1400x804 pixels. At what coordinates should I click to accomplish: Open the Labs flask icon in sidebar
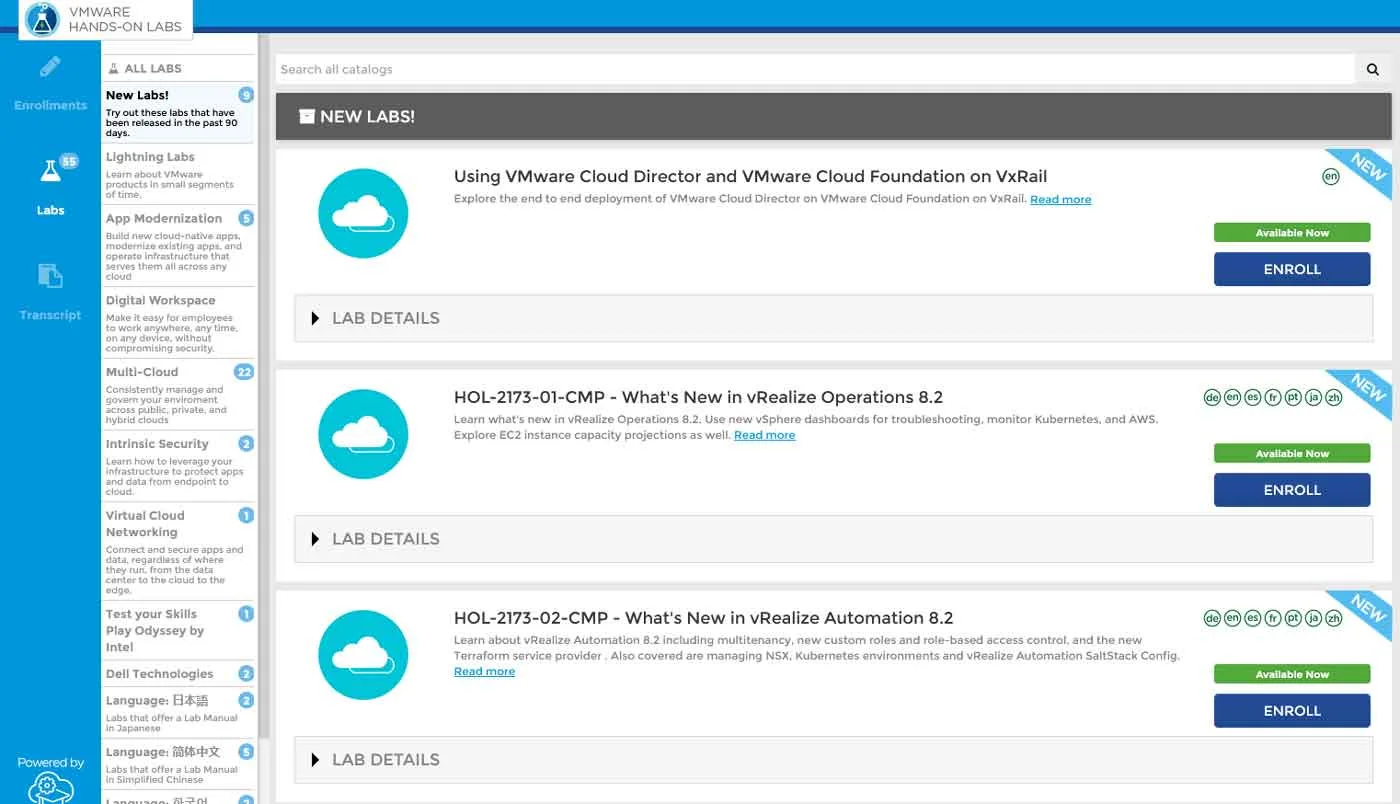point(50,171)
